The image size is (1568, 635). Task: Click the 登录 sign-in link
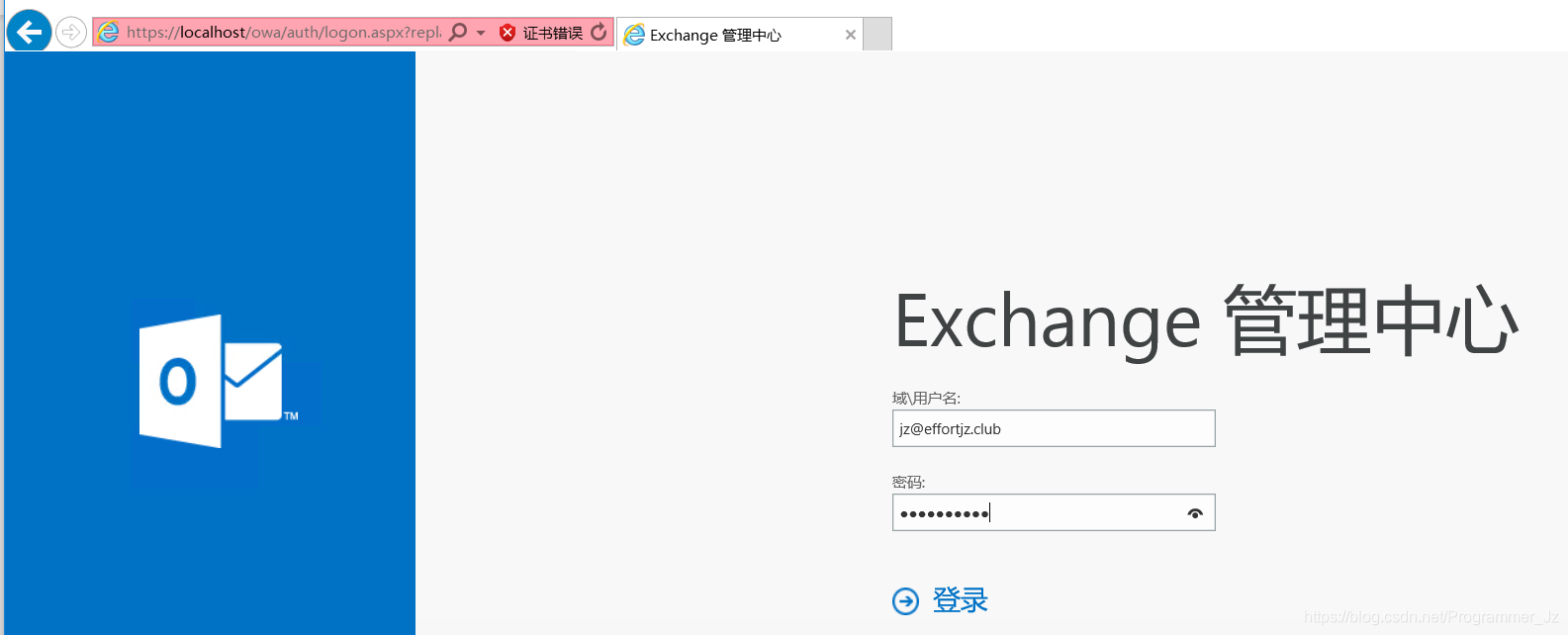point(960,600)
